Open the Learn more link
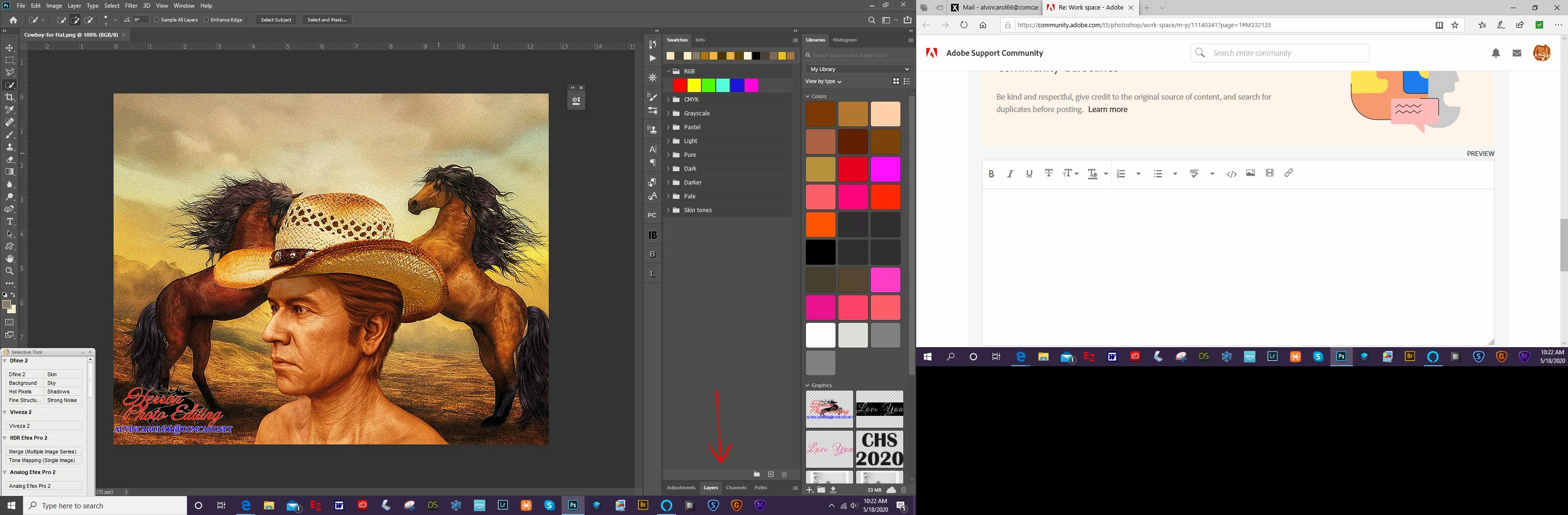 pyautogui.click(x=1107, y=110)
